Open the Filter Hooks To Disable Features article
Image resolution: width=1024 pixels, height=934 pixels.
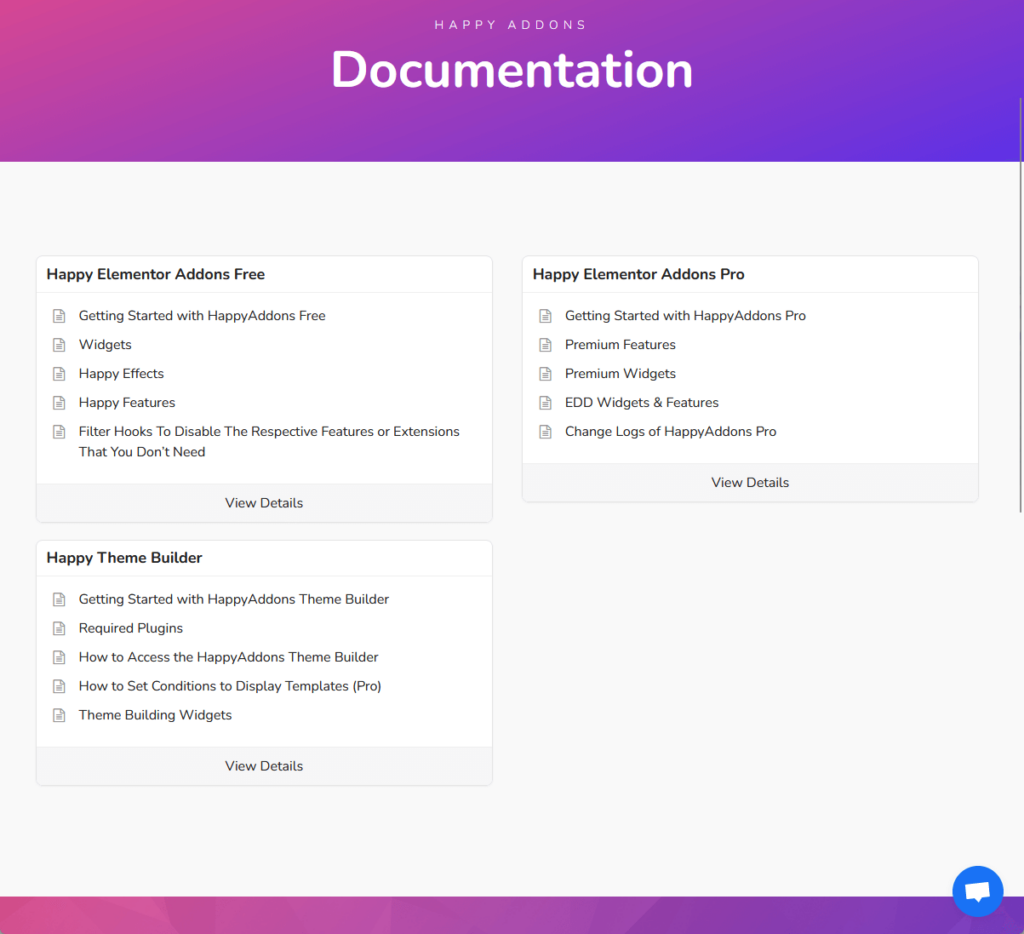[x=269, y=442]
